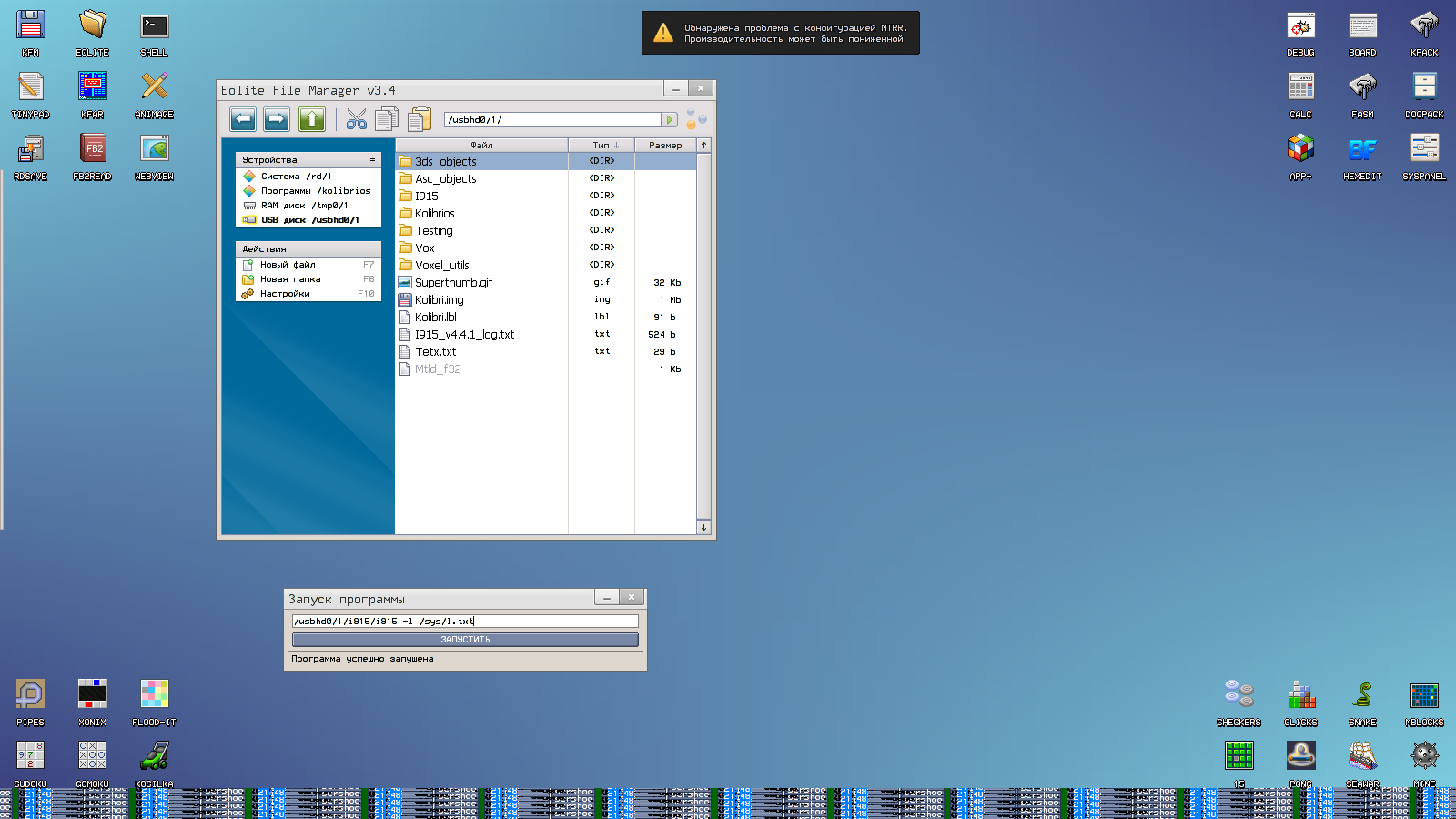This screenshot has height=819, width=1456.
Task: Click the Paste clipboard icon
Action: click(x=420, y=119)
